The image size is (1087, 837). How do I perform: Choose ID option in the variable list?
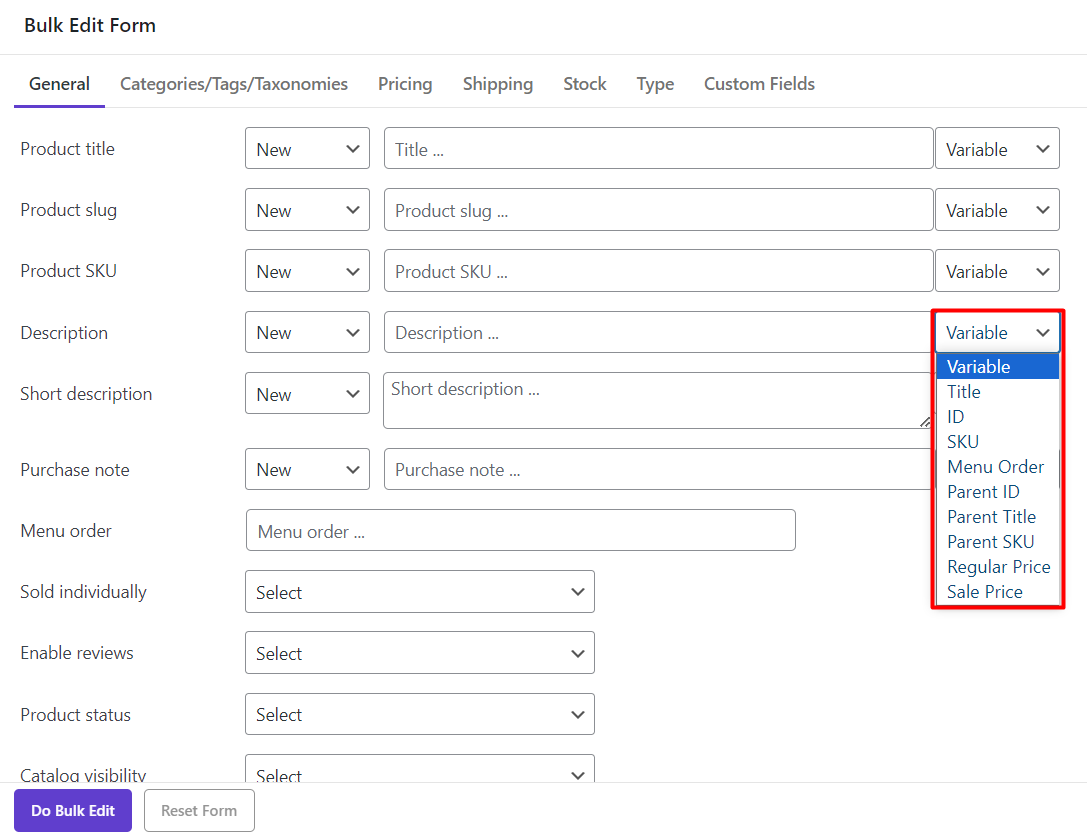(x=998, y=417)
